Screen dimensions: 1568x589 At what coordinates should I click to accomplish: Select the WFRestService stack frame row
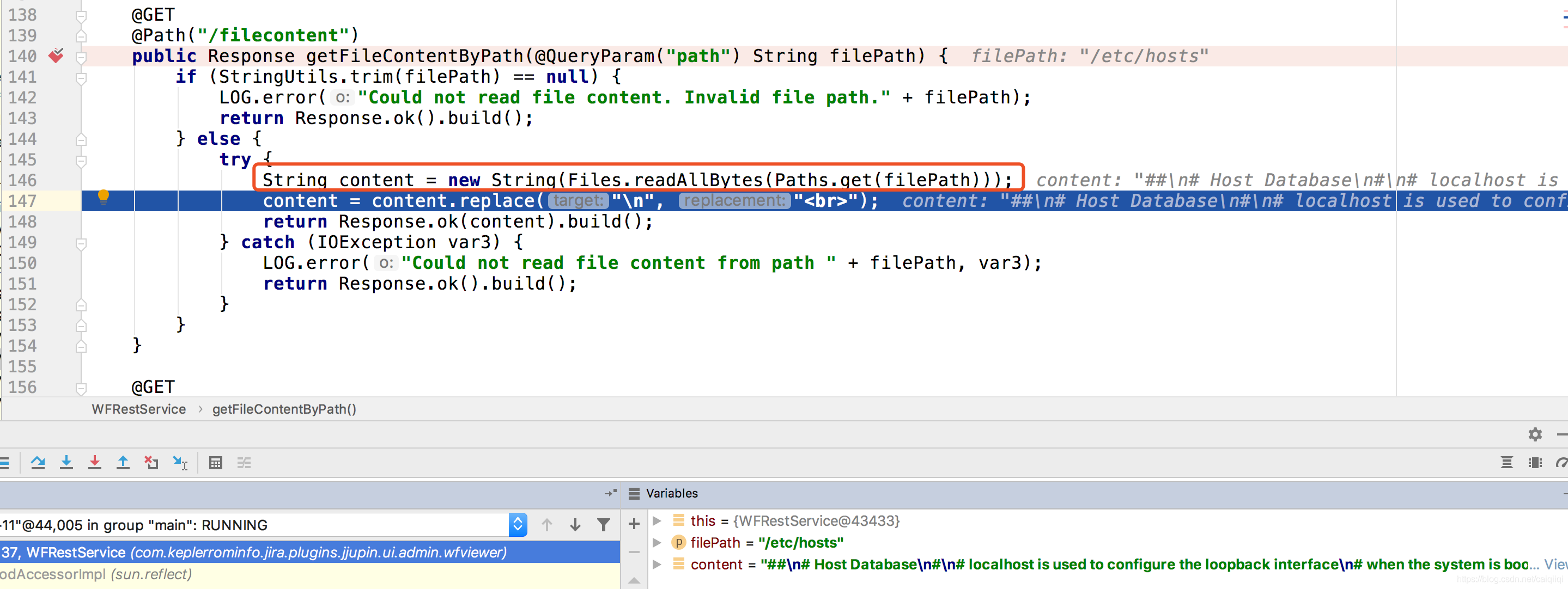point(310,552)
